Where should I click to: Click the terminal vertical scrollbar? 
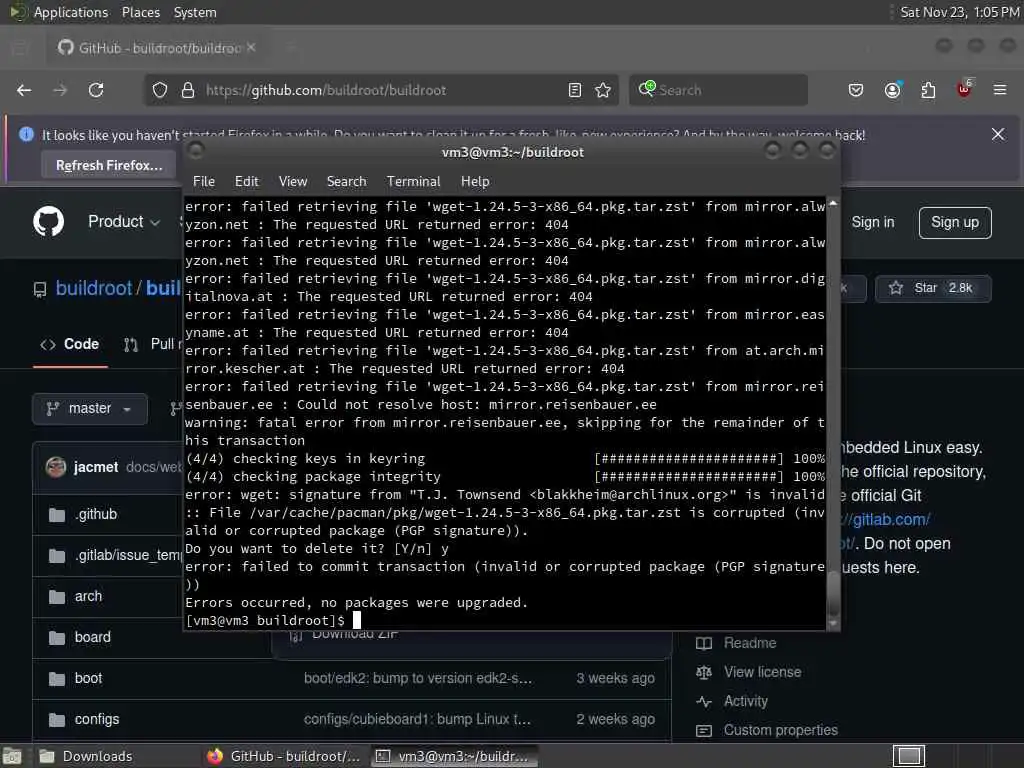click(833, 413)
